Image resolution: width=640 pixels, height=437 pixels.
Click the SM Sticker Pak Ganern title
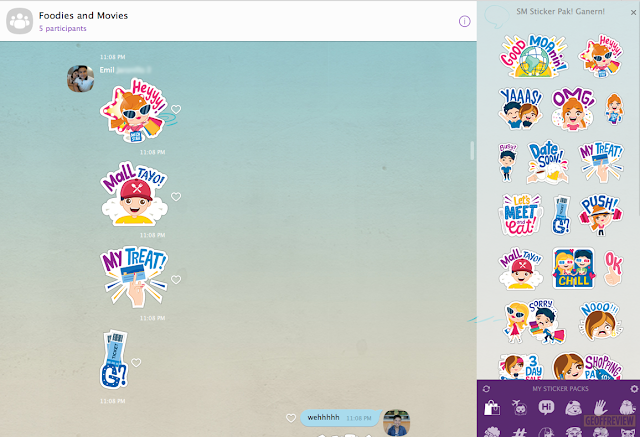point(560,11)
